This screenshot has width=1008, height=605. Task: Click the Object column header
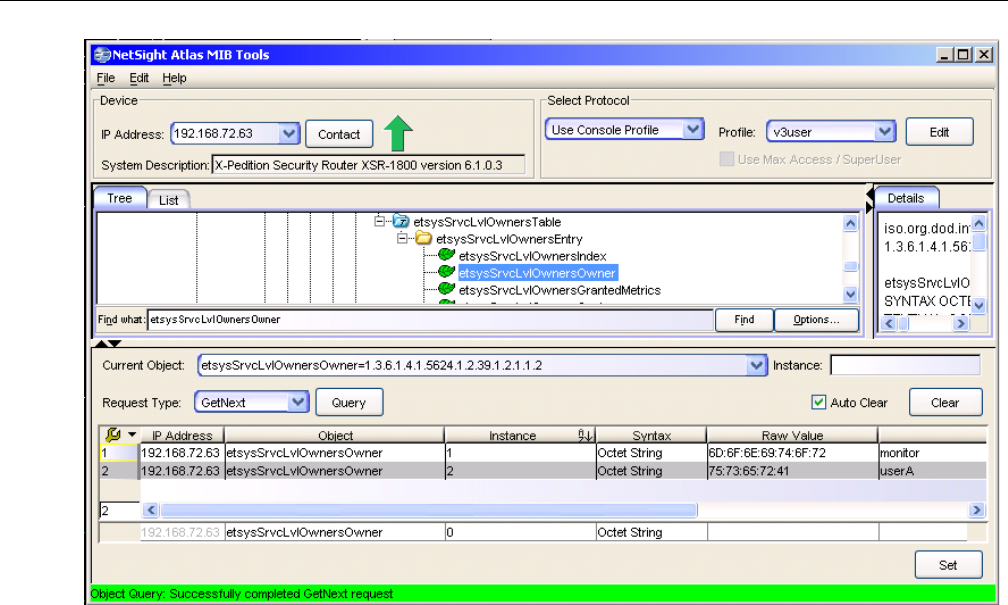(335, 435)
